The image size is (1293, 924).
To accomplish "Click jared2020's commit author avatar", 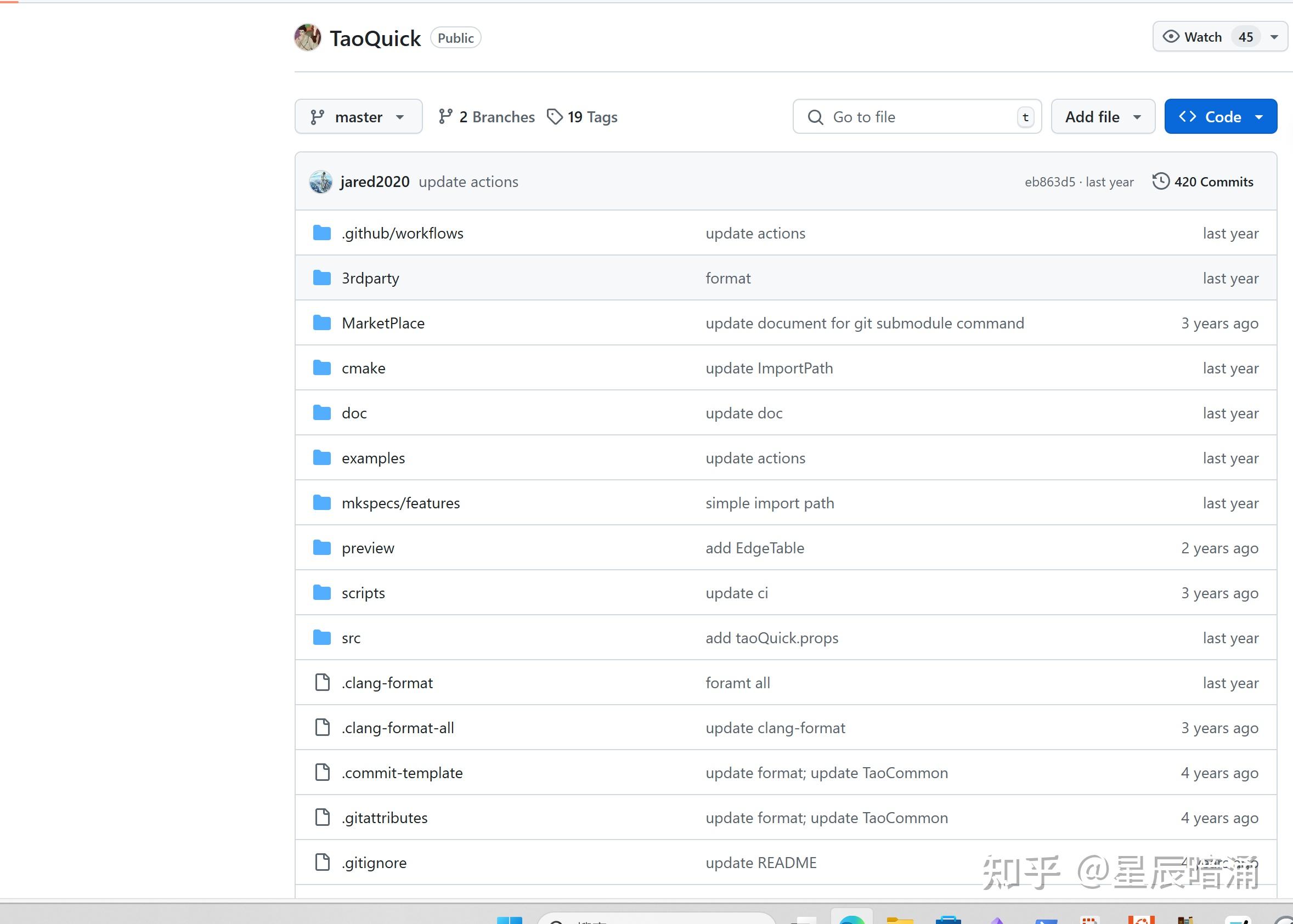I will tap(320, 182).
